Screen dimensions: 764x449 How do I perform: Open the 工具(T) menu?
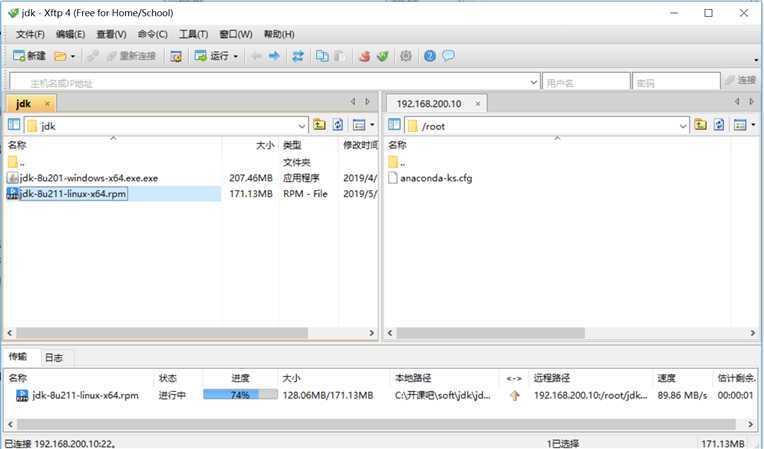(x=193, y=34)
